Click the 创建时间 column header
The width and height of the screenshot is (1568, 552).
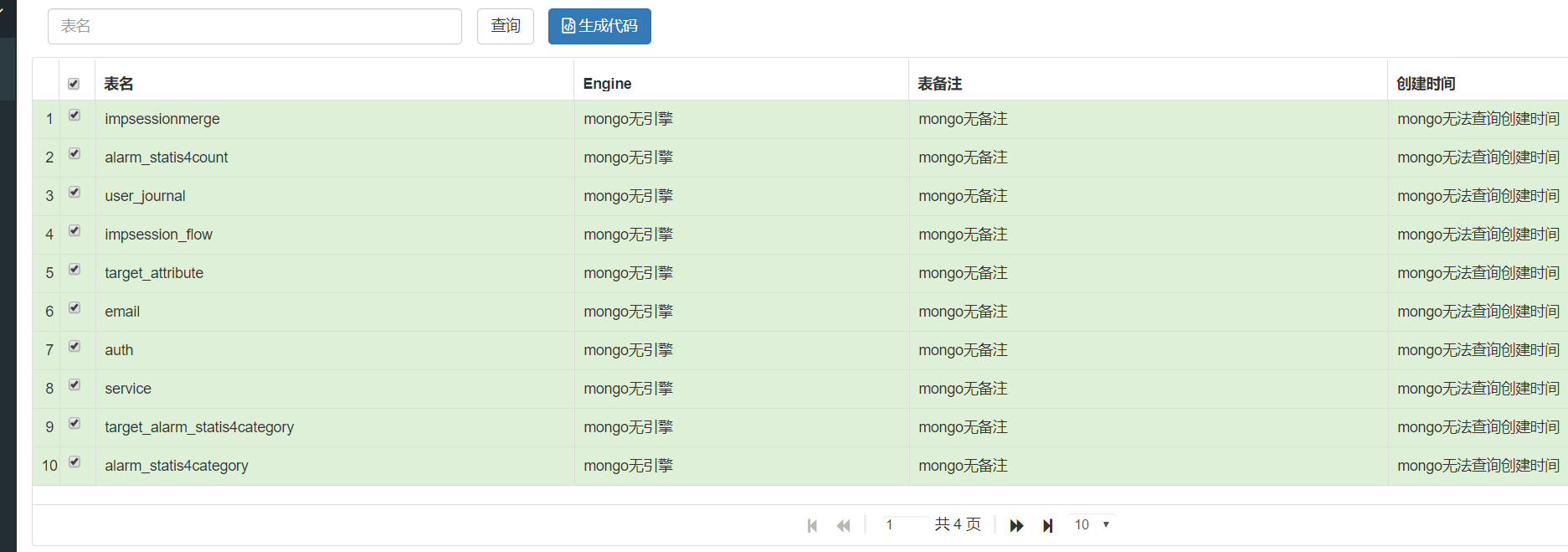coord(1426,84)
